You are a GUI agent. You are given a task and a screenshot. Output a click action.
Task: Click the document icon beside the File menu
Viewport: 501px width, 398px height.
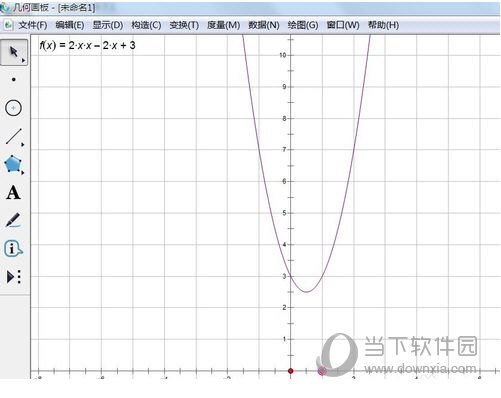[8, 25]
